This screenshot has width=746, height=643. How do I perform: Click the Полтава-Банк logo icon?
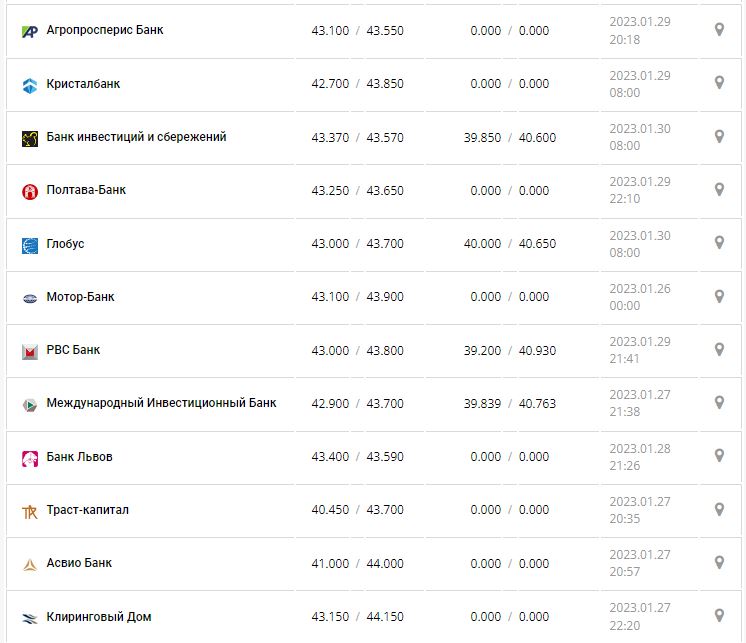click(x=29, y=191)
